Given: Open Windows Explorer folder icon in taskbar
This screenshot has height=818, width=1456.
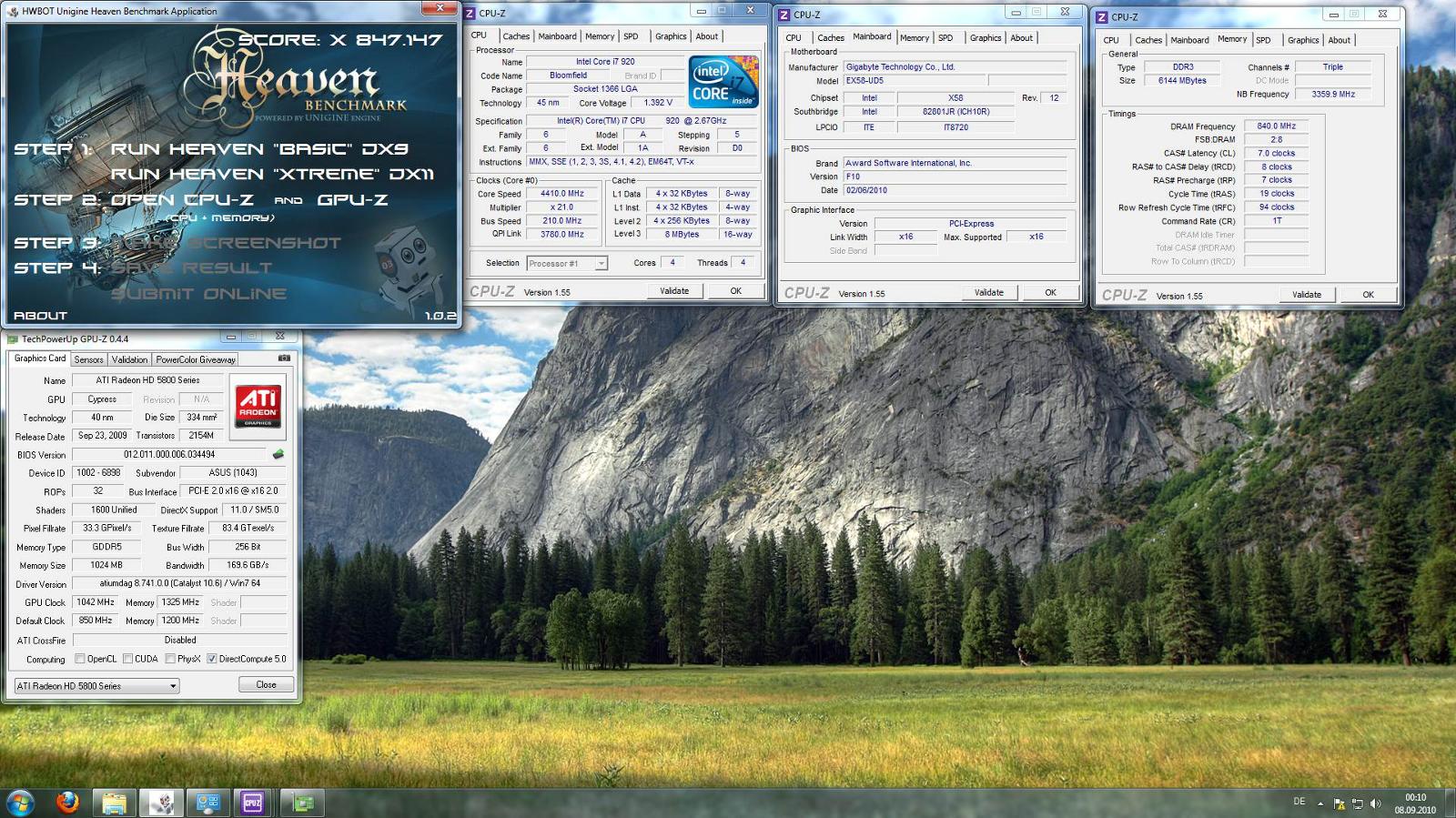Looking at the screenshot, I should (114, 803).
